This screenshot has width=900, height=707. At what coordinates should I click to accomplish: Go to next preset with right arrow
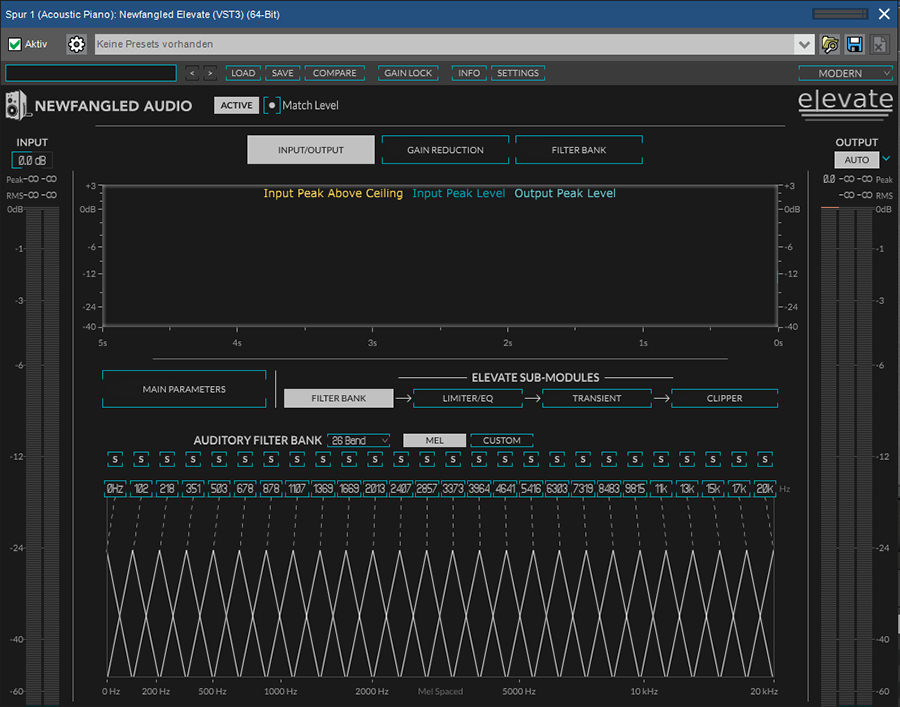click(x=210, y=73)
